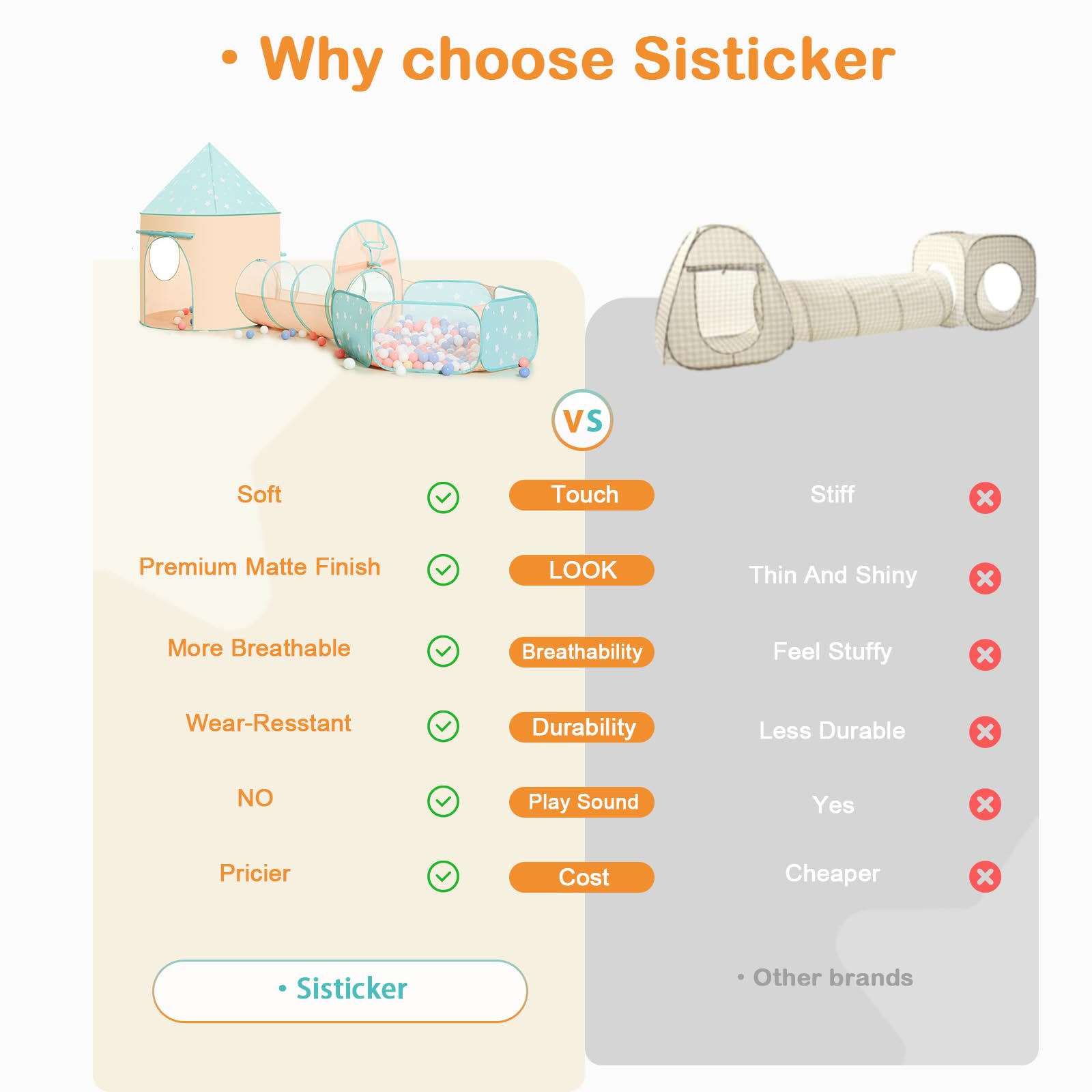
Task: Click the red X beside Thin And Shiny
Action: pos(985,578)
